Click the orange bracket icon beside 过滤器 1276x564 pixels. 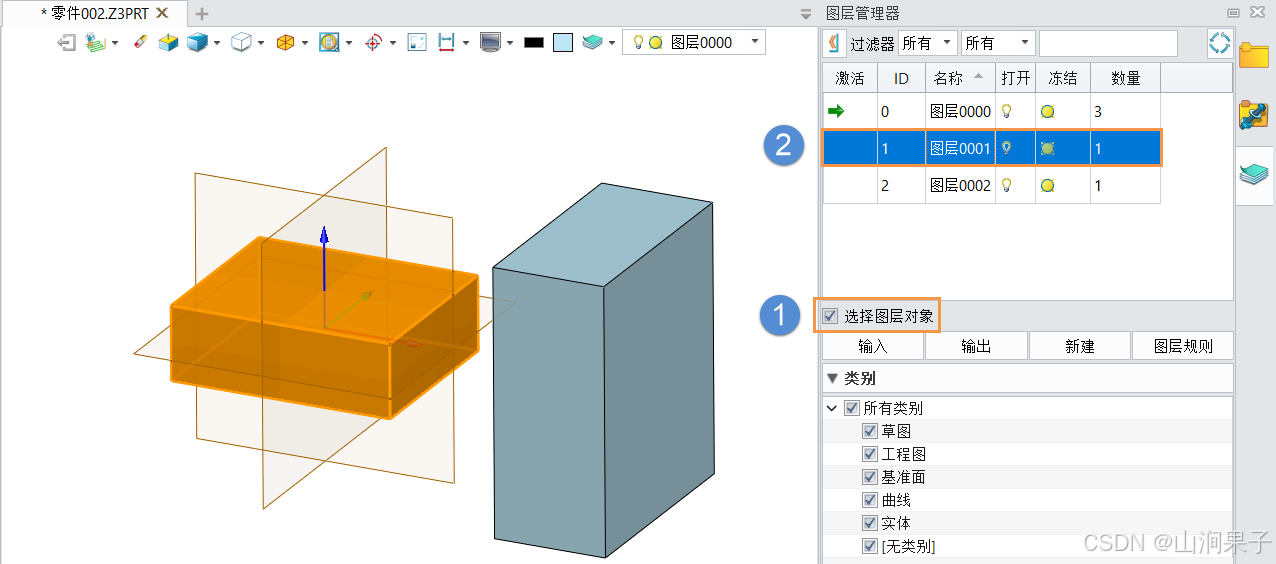point(834,43)
